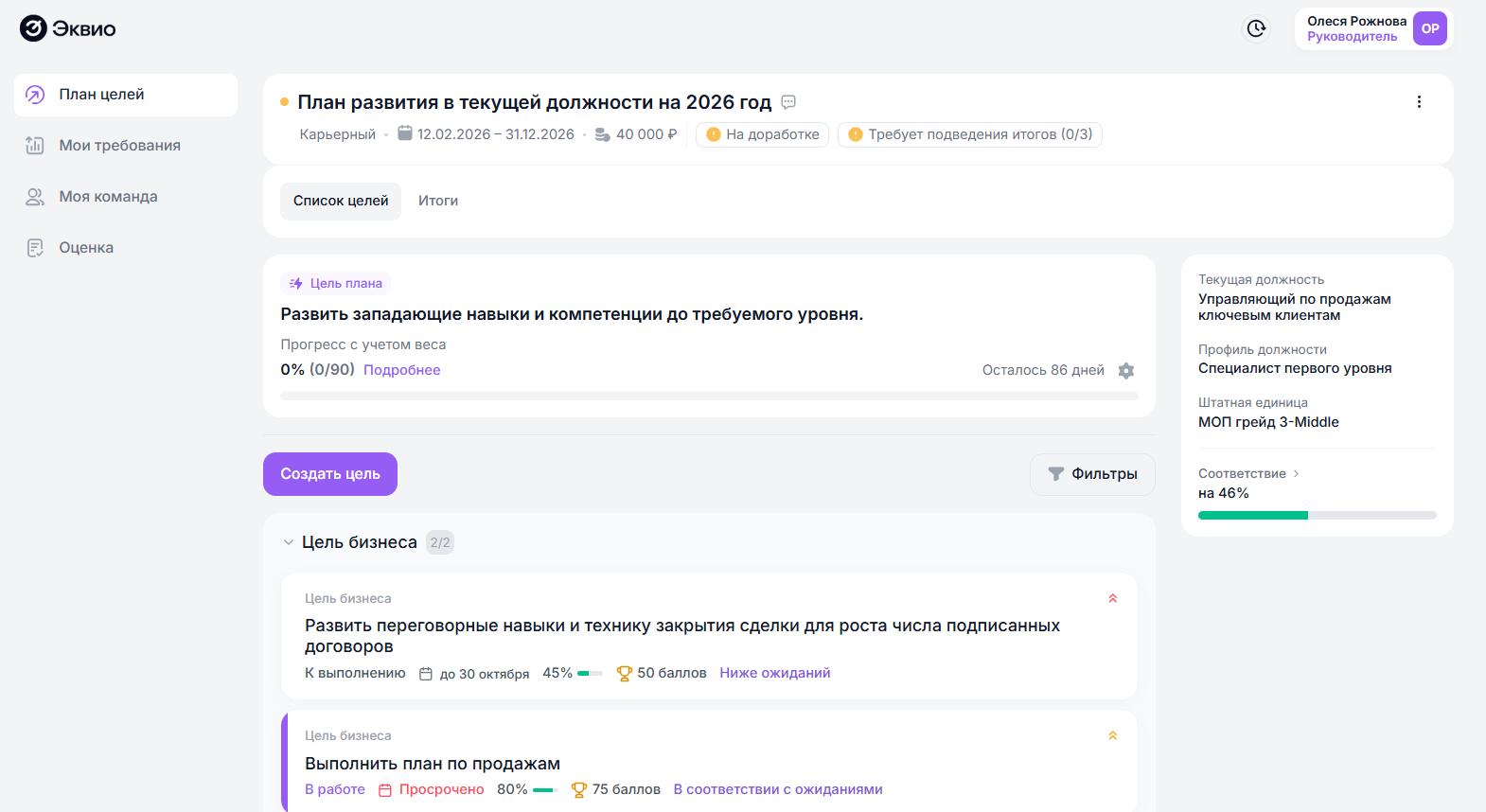
Task: Click the trophy icon next to 50 баллов
Action: pos(624,673)
